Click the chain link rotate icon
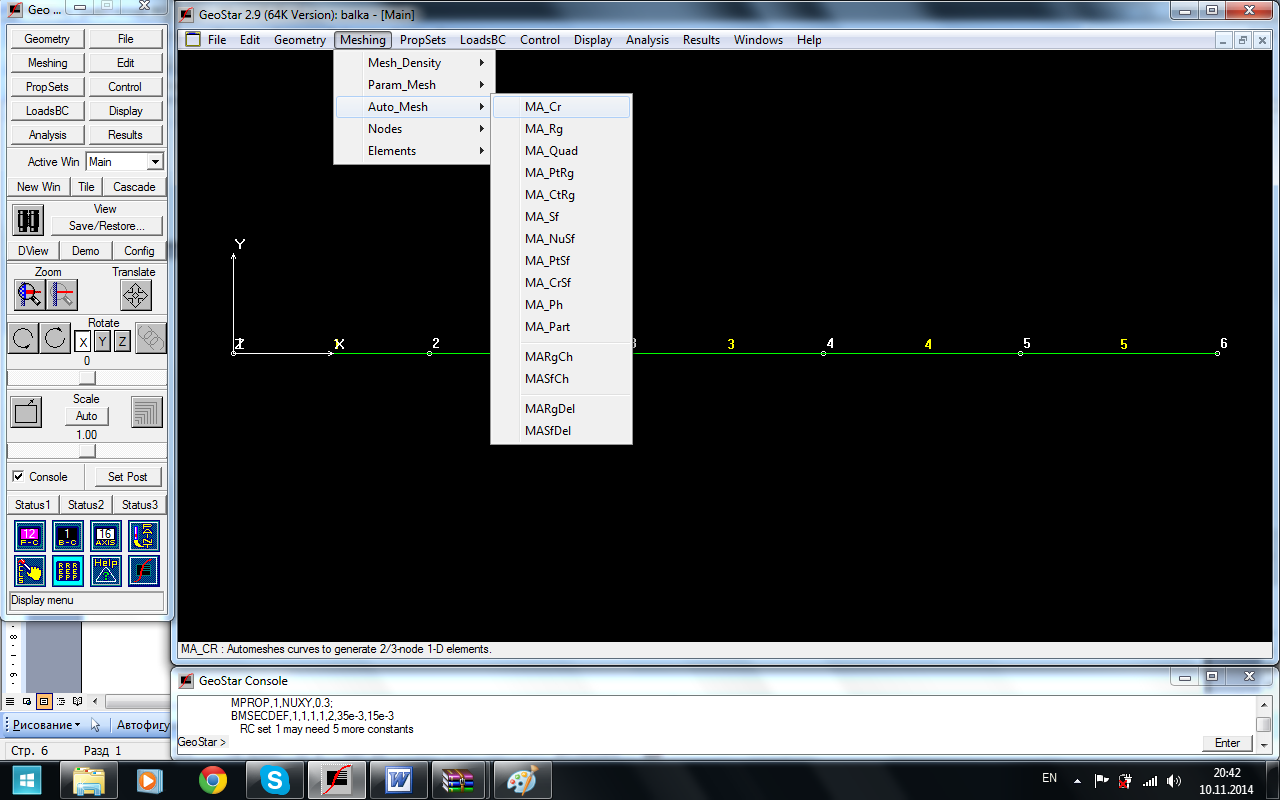Screen dimensions: 1280x800 pyautogui.click(x=151, y=338)
